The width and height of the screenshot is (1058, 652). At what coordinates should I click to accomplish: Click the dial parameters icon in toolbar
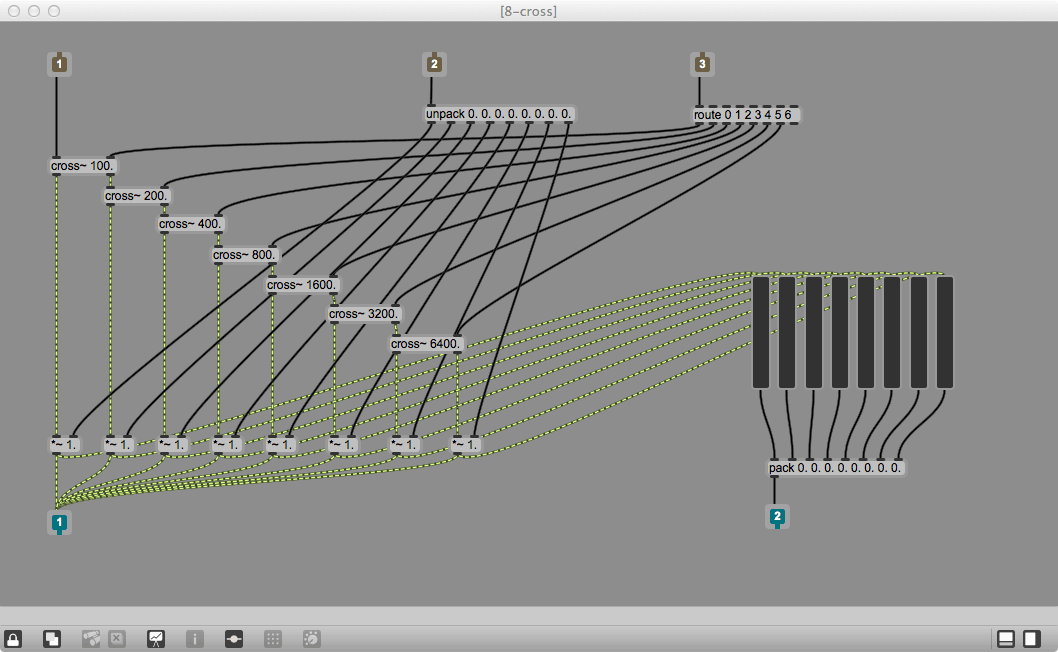tap(312, 639)
